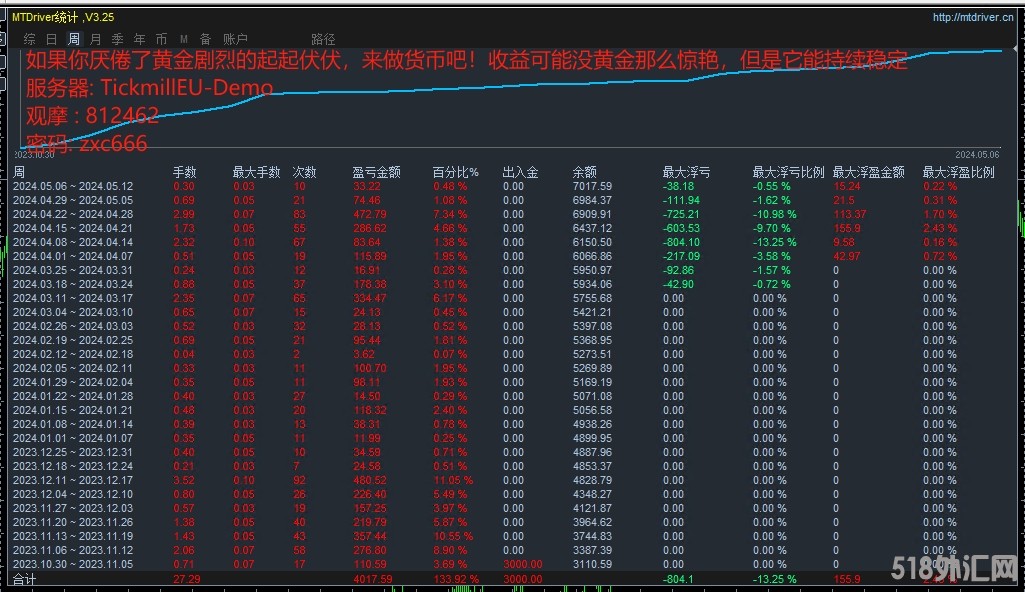Click the 手数 column header
The image size is (1025, 592).
(184, 172)
